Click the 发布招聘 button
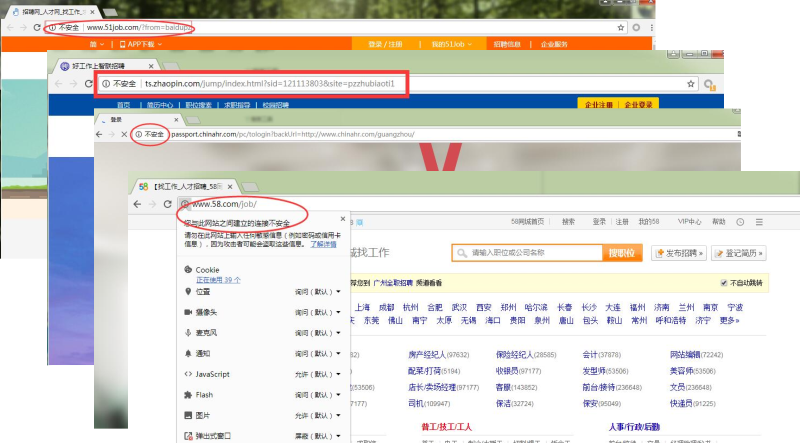800x443 pixels. [x=679, y=253]
